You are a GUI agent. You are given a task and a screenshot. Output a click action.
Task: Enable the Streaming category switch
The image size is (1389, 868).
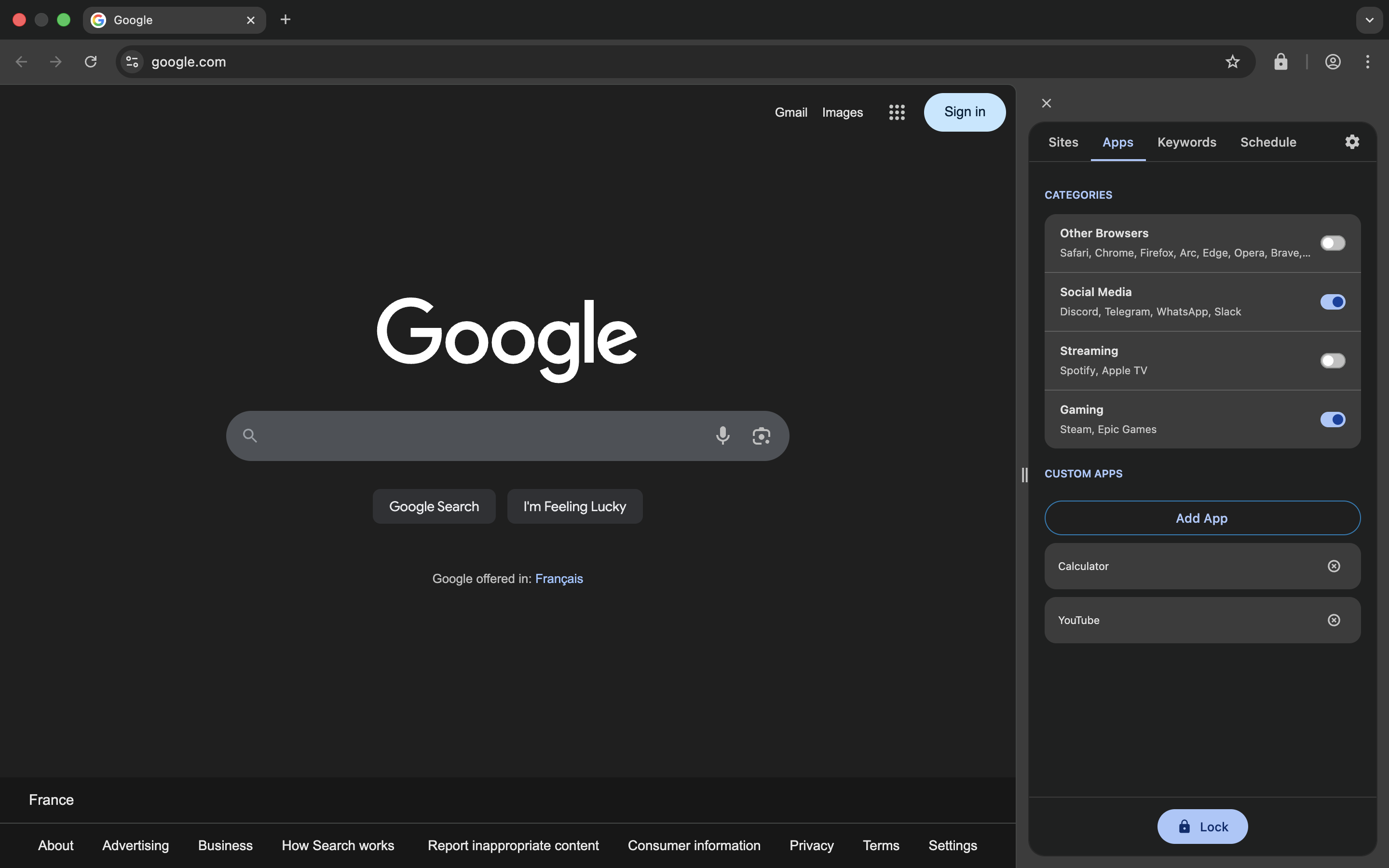point(1333,361)
